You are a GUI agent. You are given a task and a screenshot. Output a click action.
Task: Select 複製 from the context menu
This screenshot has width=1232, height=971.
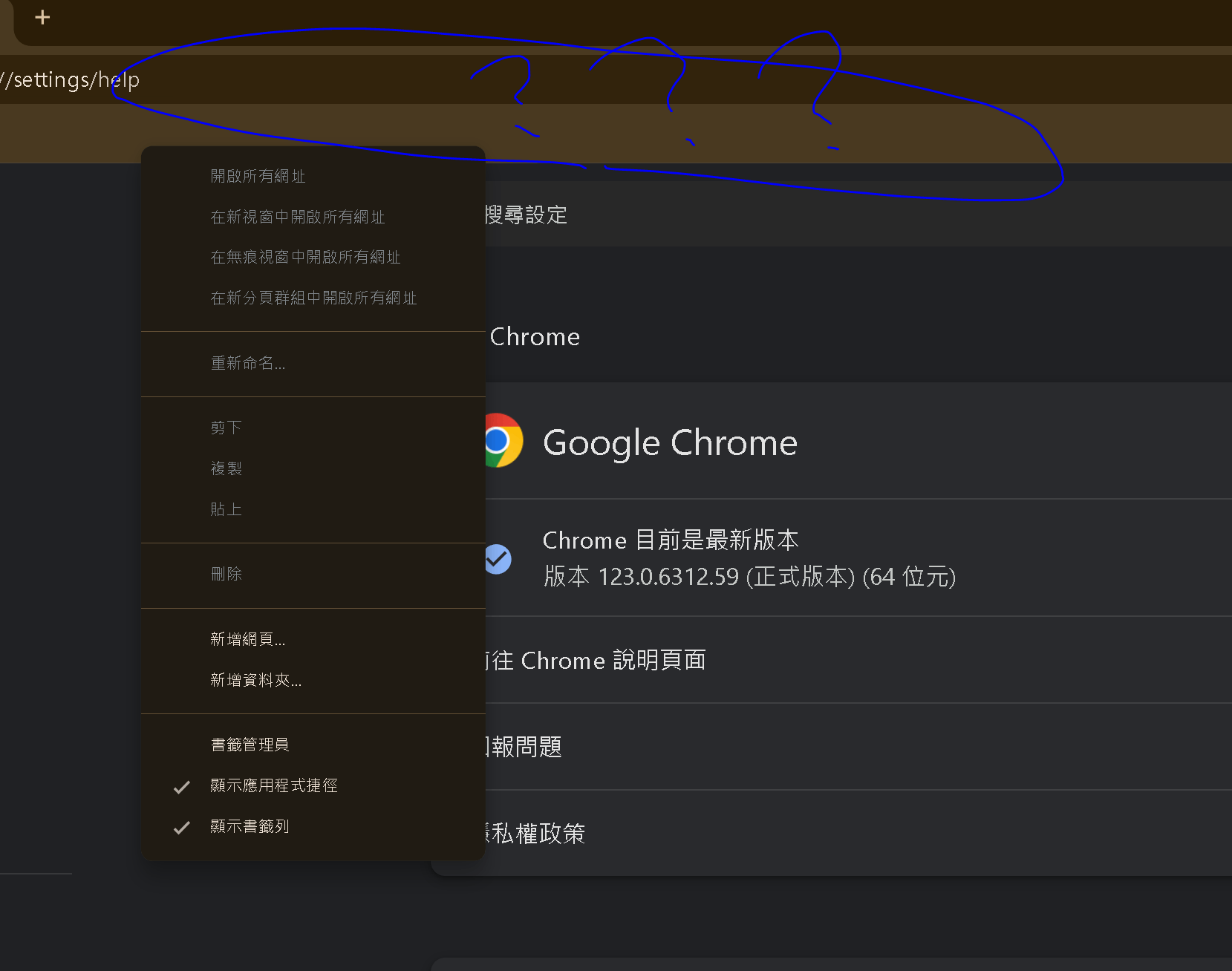pyautogui.click(x=226, y=468)
